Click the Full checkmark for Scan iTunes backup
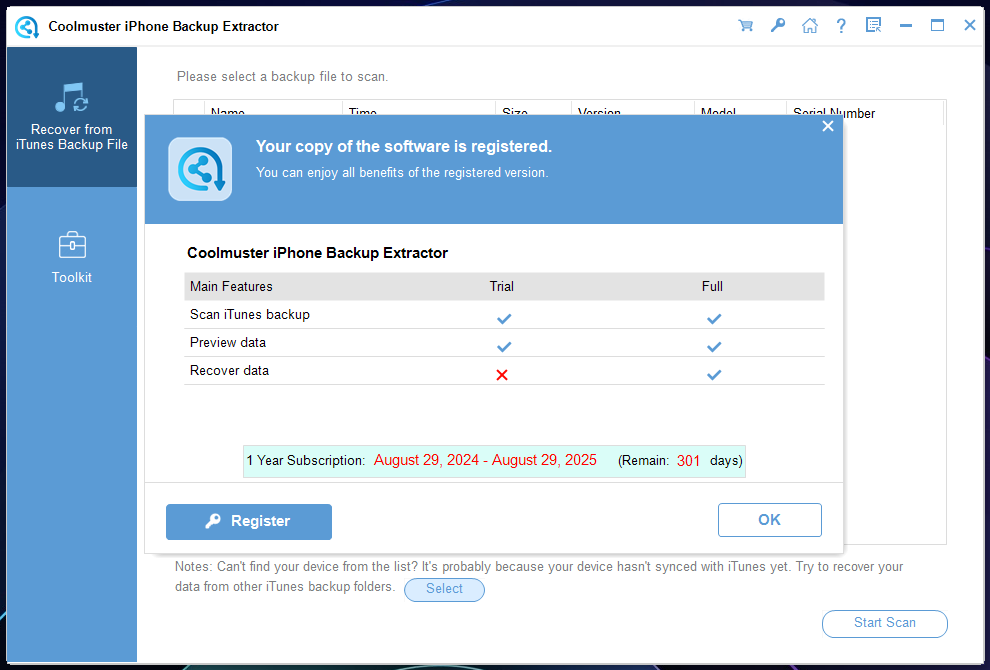 click(713, 318)
